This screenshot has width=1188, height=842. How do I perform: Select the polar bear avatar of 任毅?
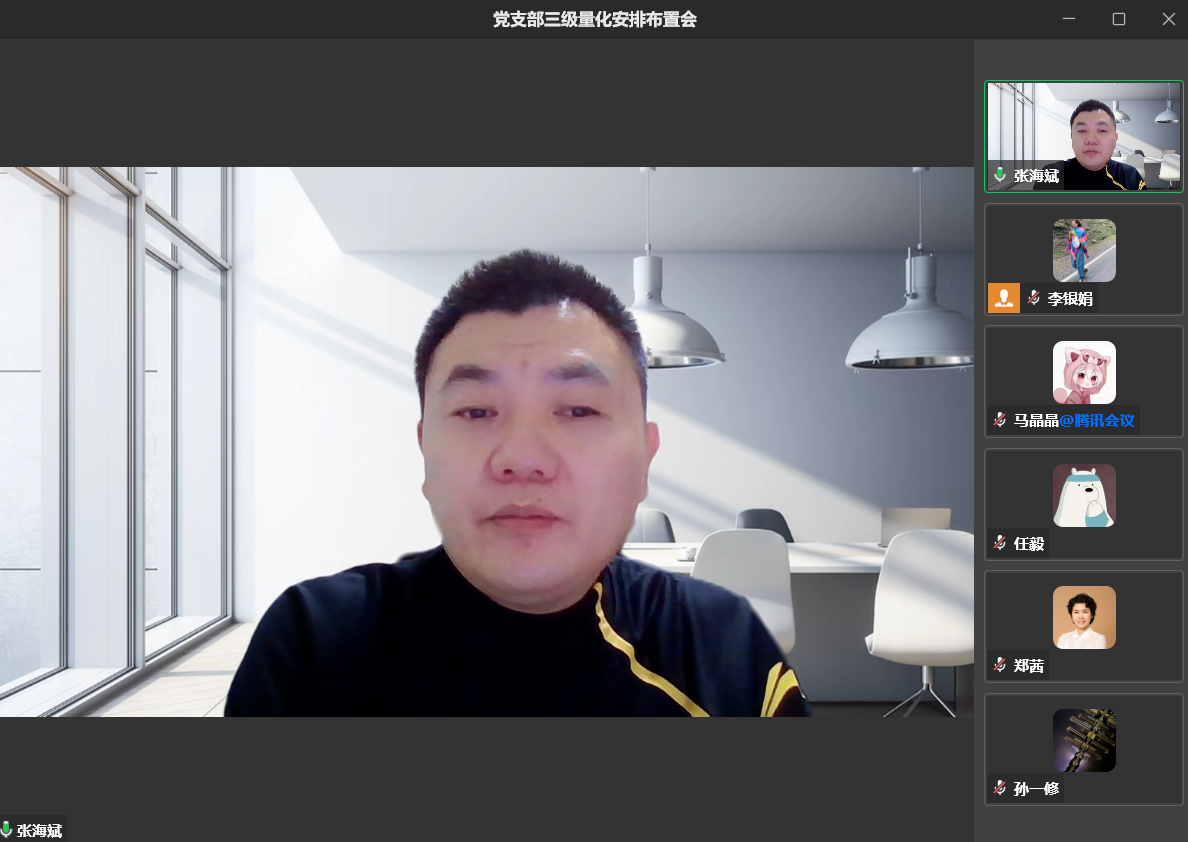[x=1084, y=495]
